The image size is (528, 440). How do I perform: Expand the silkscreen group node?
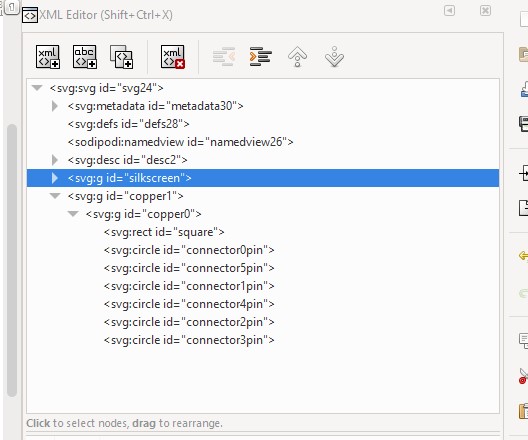click(55, 178)
